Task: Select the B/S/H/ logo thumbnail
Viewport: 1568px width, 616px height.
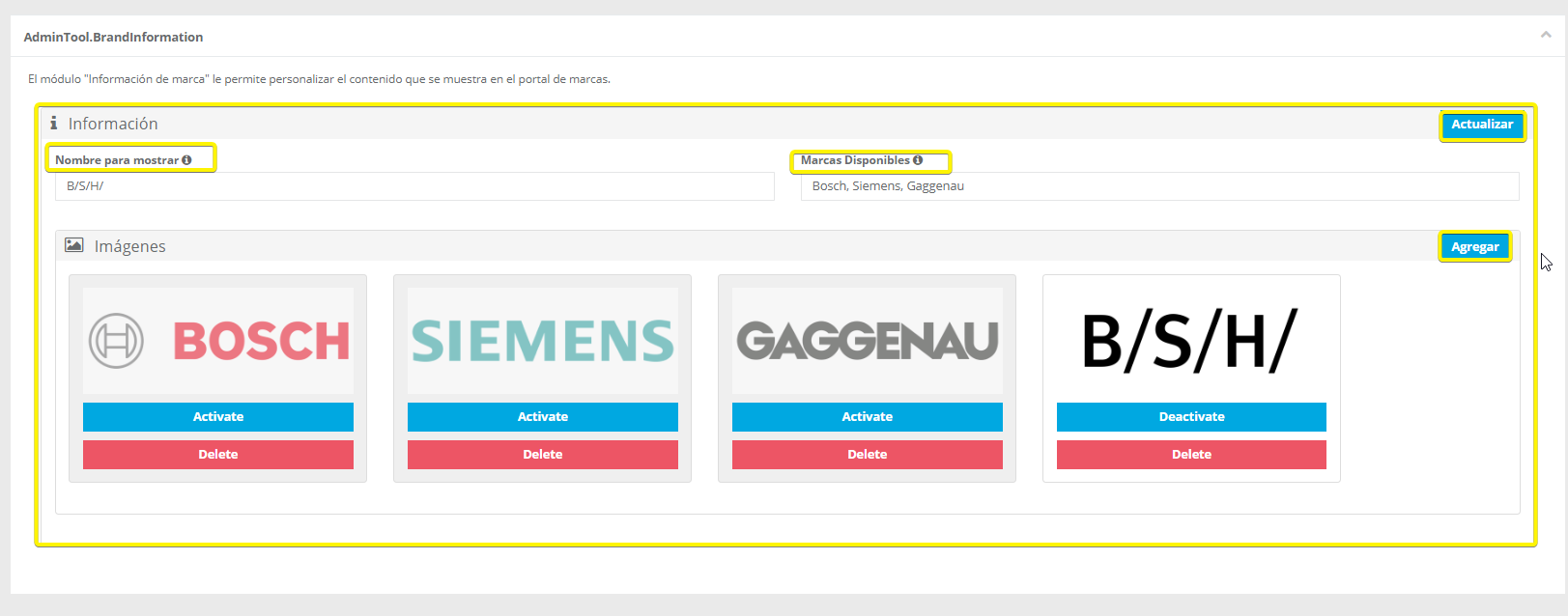Action: [x=1191, y=341]
